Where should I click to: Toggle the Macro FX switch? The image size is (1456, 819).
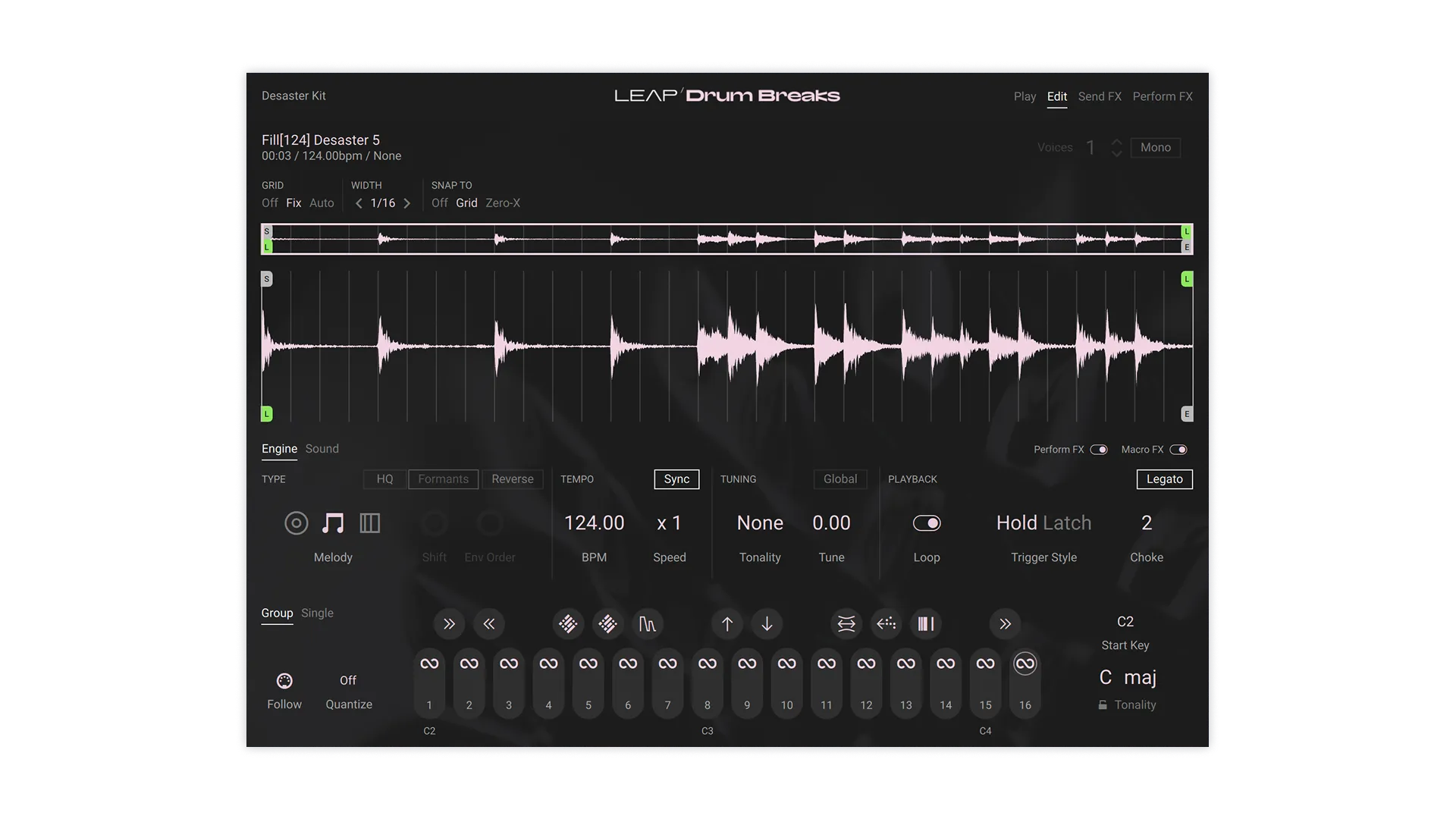1178,450
